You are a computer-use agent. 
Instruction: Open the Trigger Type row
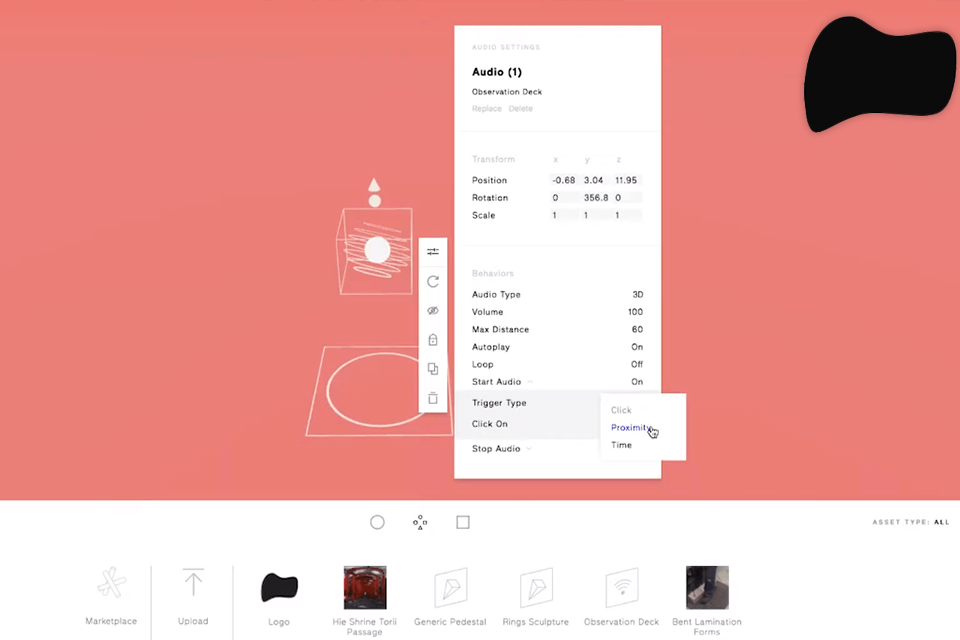(x=528, y=402)
